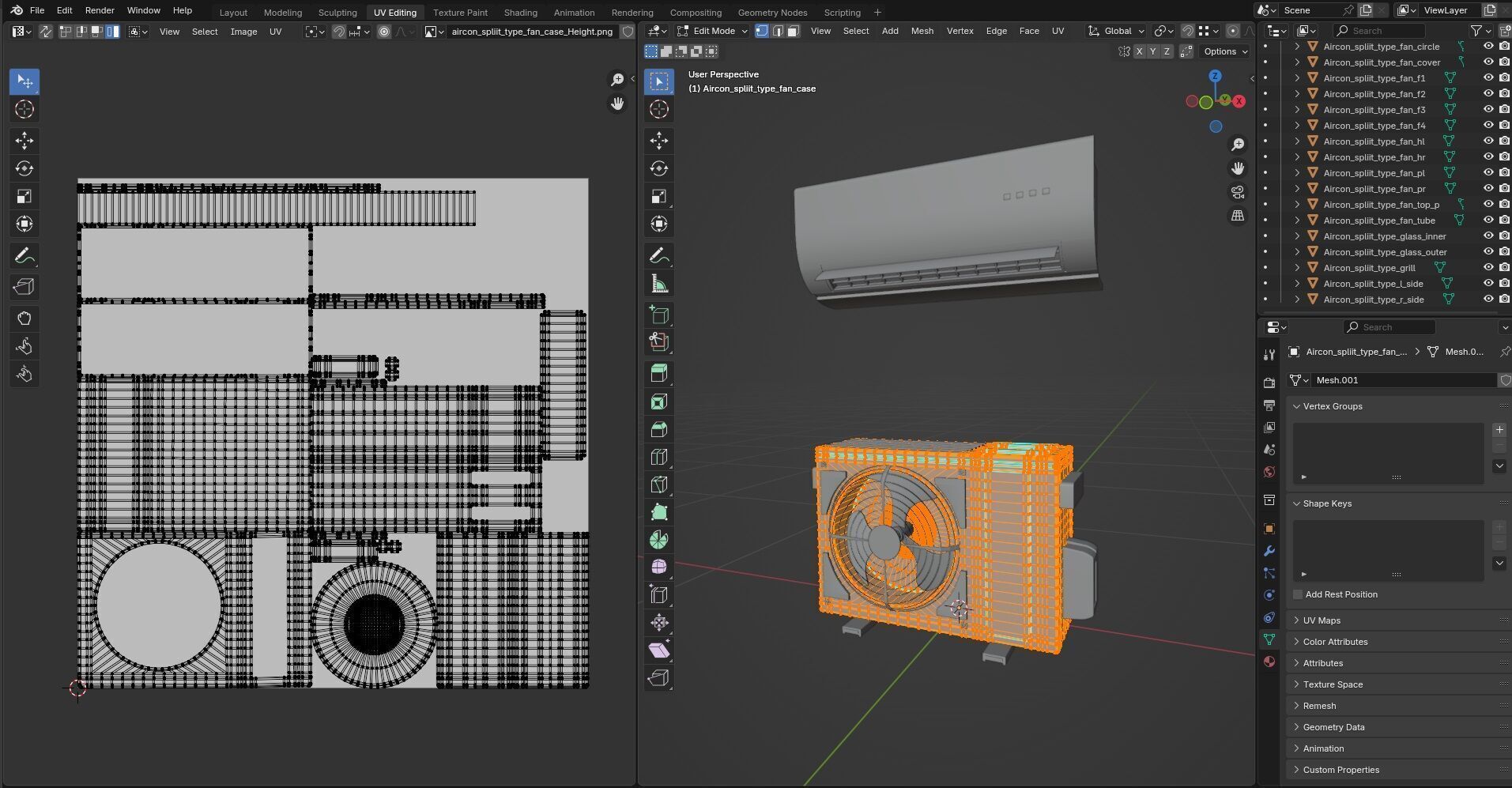Select the Move tool in UV editor
The image size is (1512, 788).
tap(25, 141)
